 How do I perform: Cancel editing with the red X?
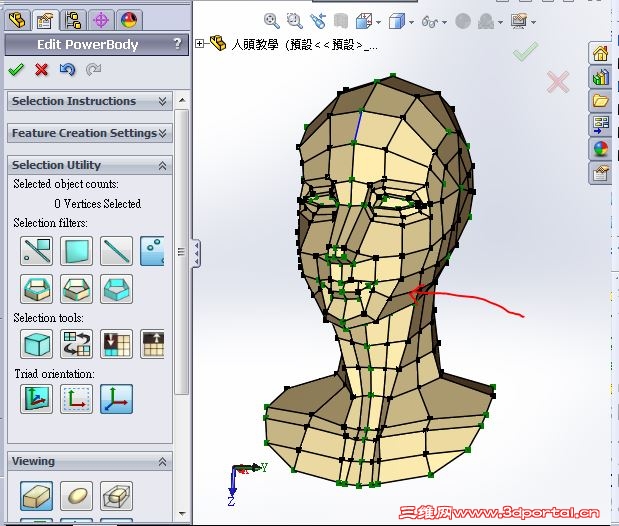41,70
